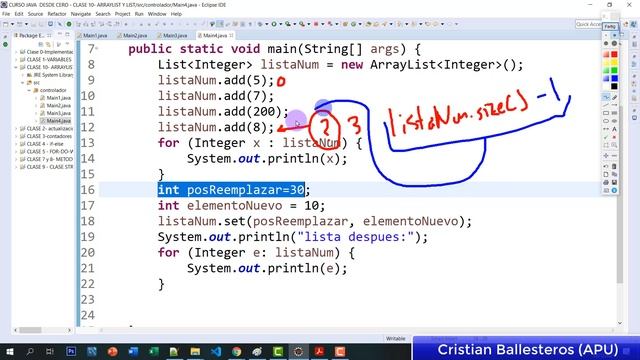Click the save disk icon in drawing palette
640x360 pixels.
pos(614,182)
